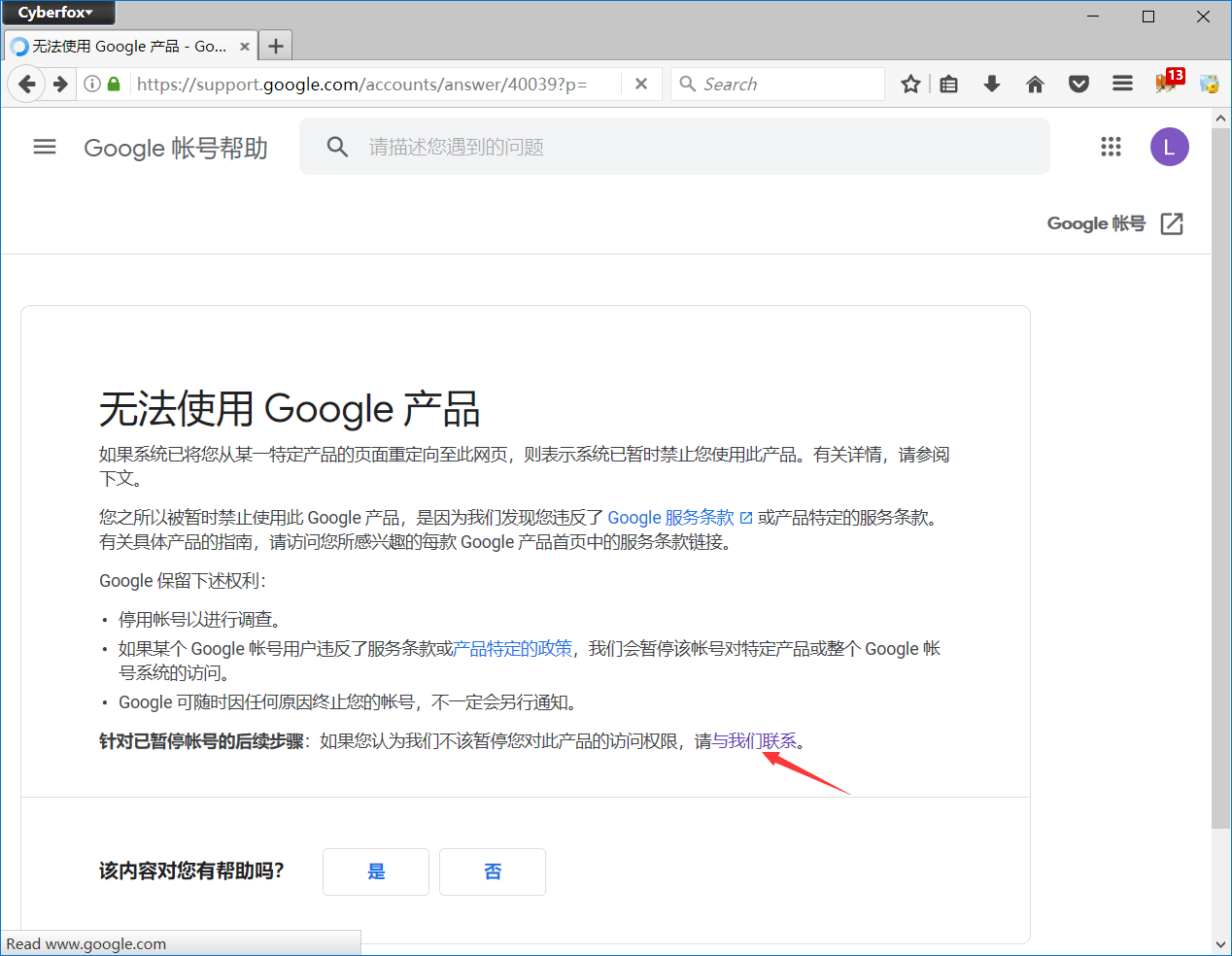Screen dimensions: 1232x956
Task: Show bookmarks list icon in toolbar
Action: click(x=949, y=85)
